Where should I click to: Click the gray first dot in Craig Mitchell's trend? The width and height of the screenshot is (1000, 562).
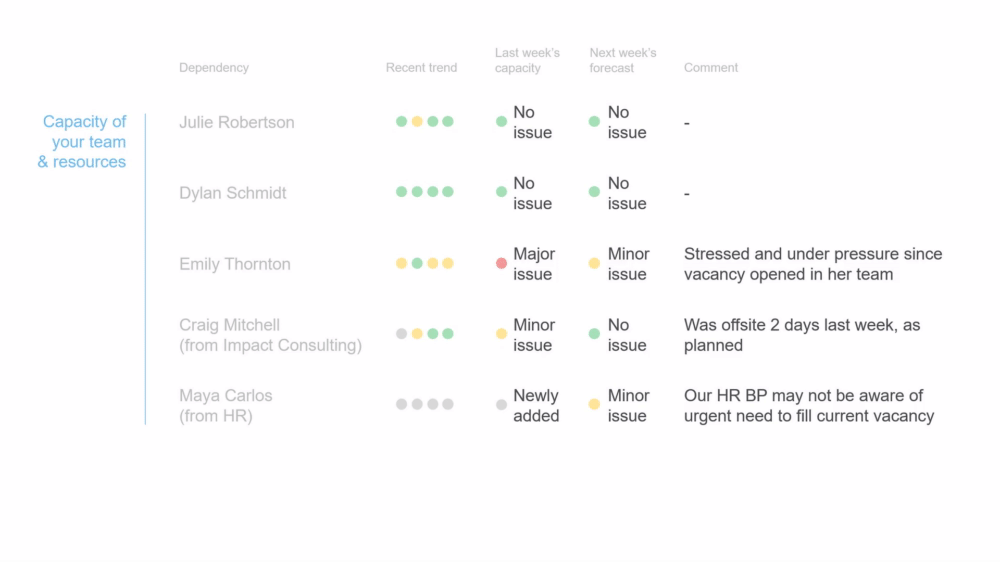coord(401,334)
